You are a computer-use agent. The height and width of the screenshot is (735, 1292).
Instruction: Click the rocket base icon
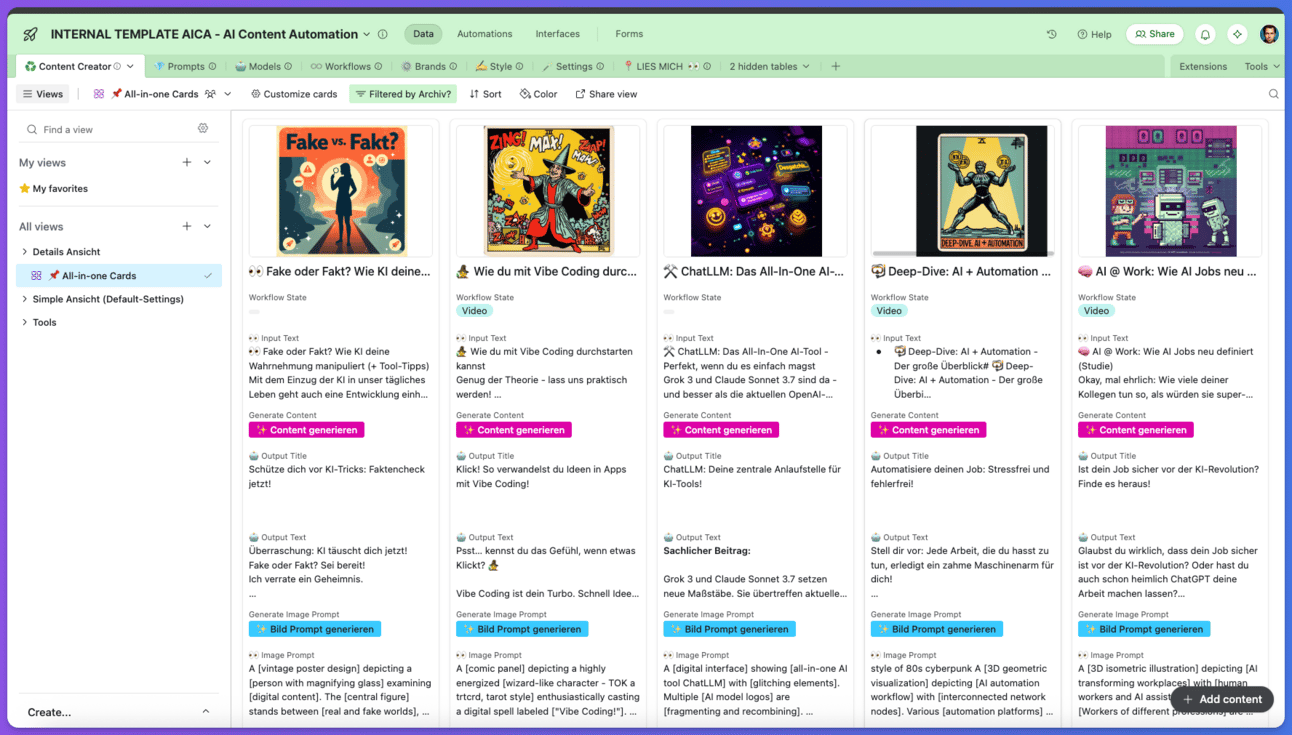(30, 34)
